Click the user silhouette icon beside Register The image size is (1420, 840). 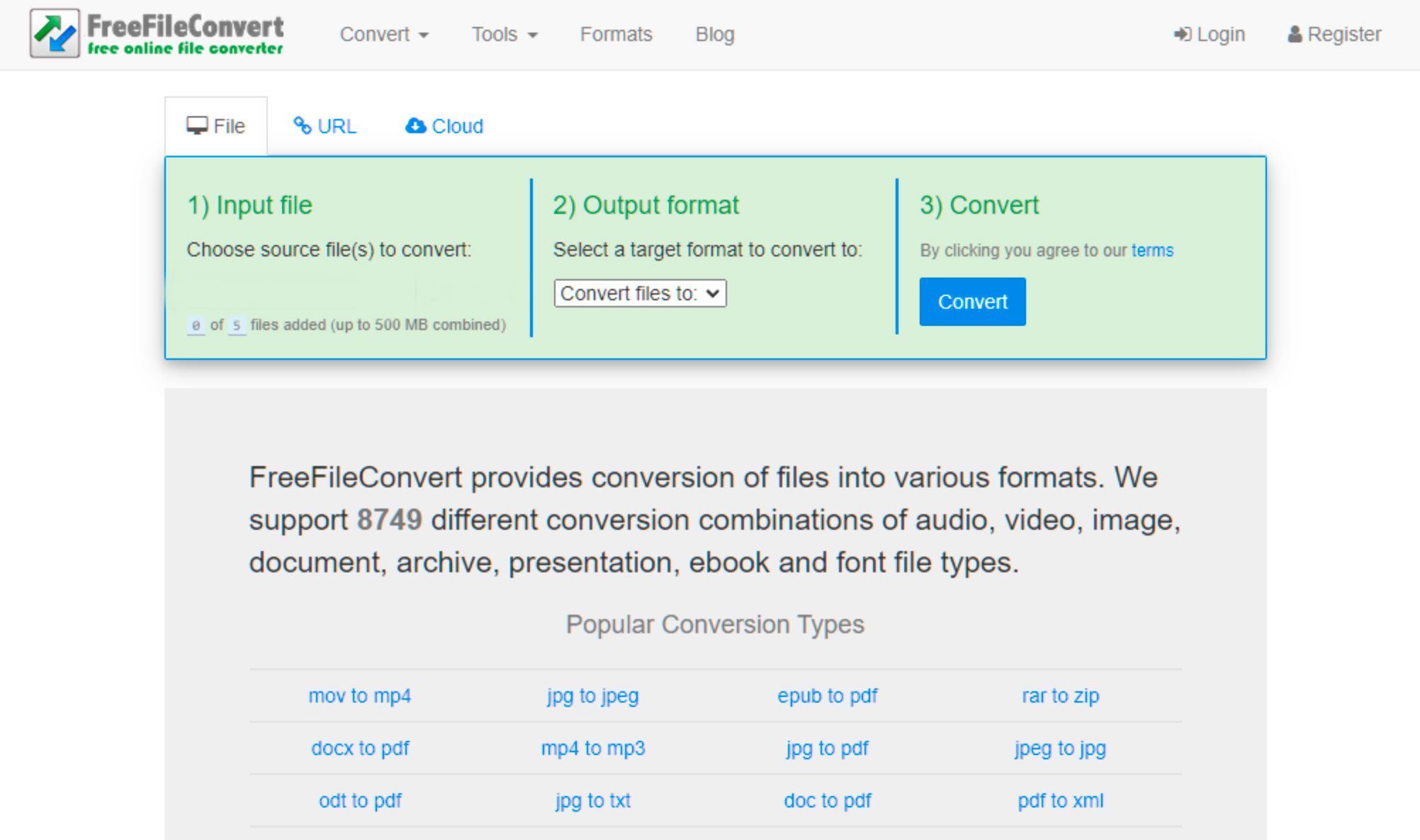pyautogui.click(x=1295, y=34)
